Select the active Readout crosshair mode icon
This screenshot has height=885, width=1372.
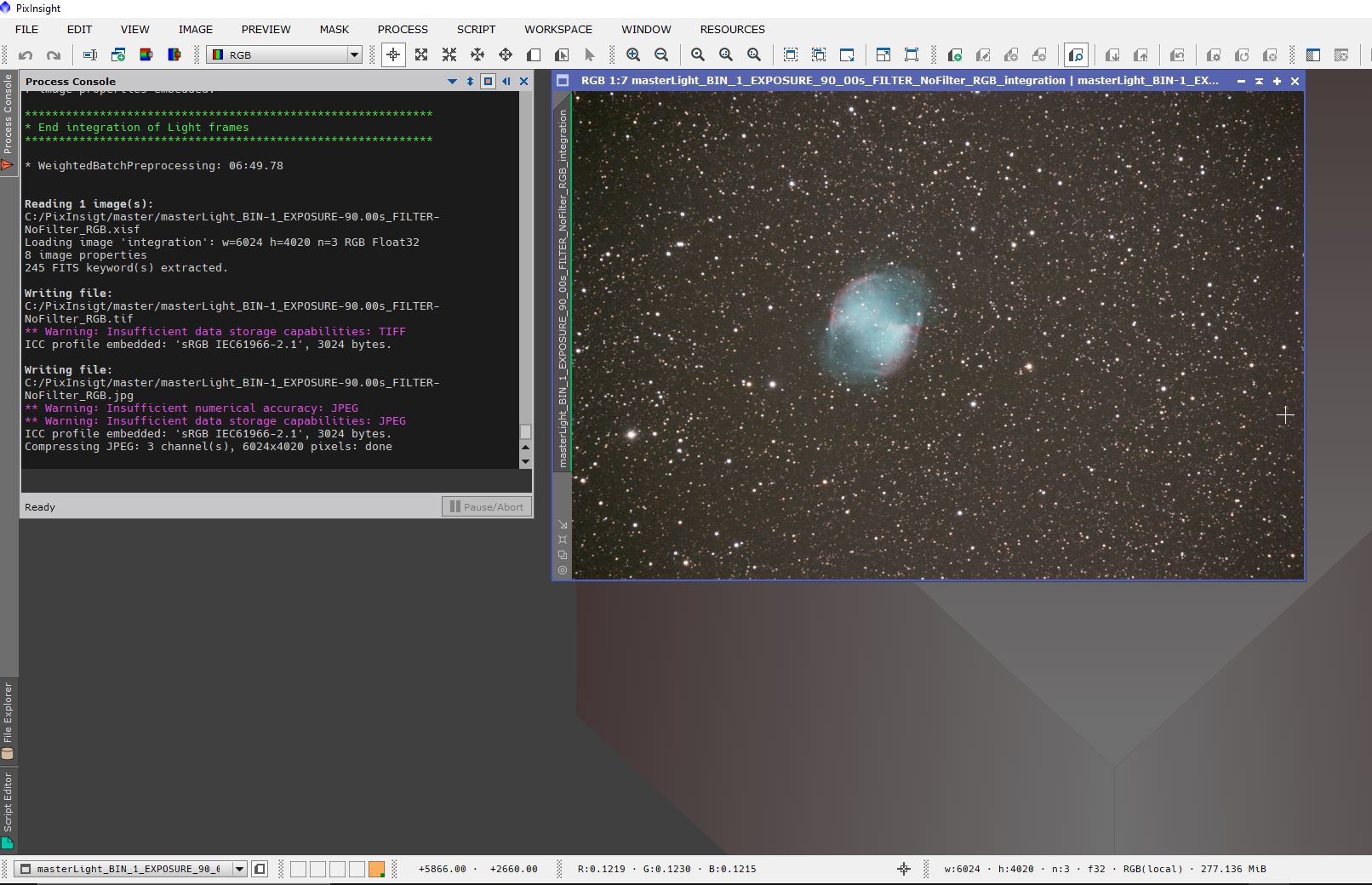point(393,55)
